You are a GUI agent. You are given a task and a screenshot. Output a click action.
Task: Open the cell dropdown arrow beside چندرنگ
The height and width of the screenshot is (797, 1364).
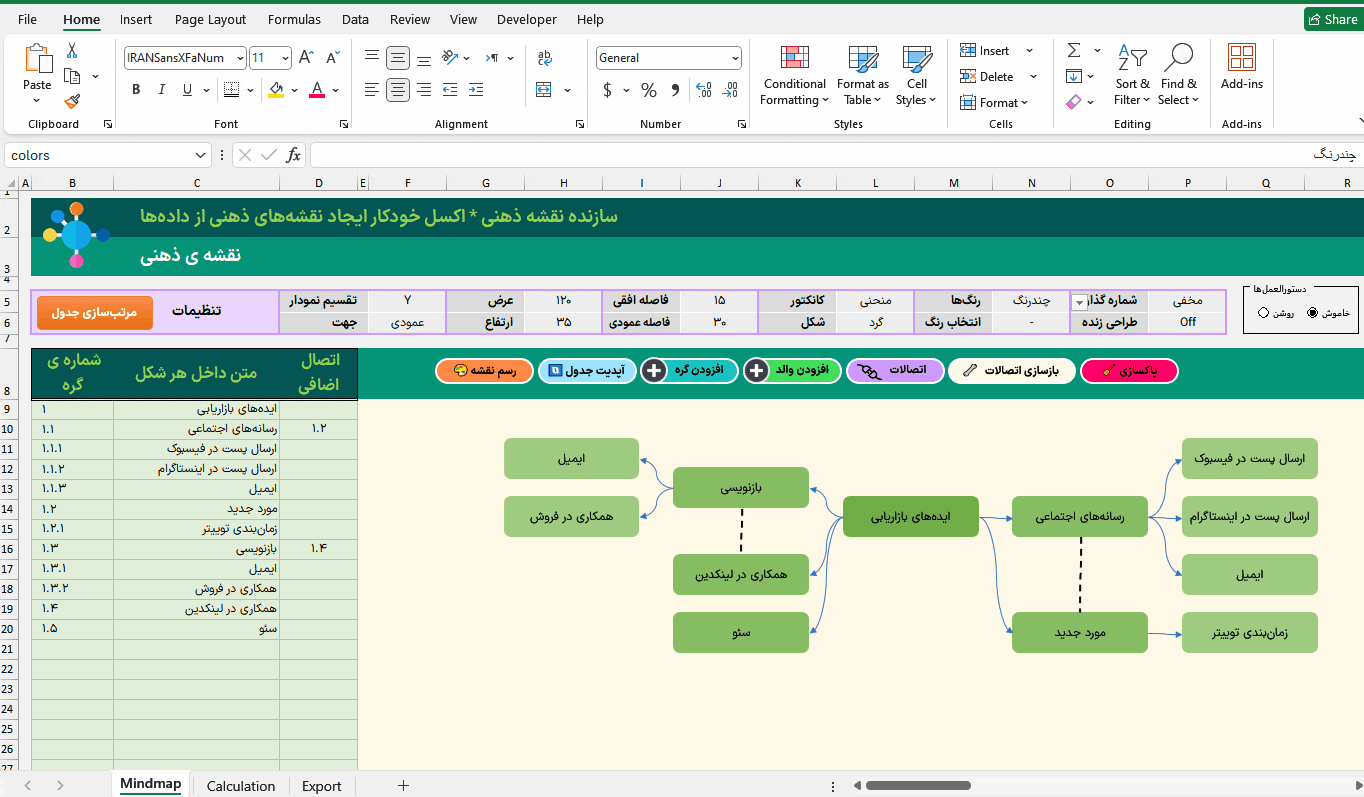click(x=1079, y=302)
